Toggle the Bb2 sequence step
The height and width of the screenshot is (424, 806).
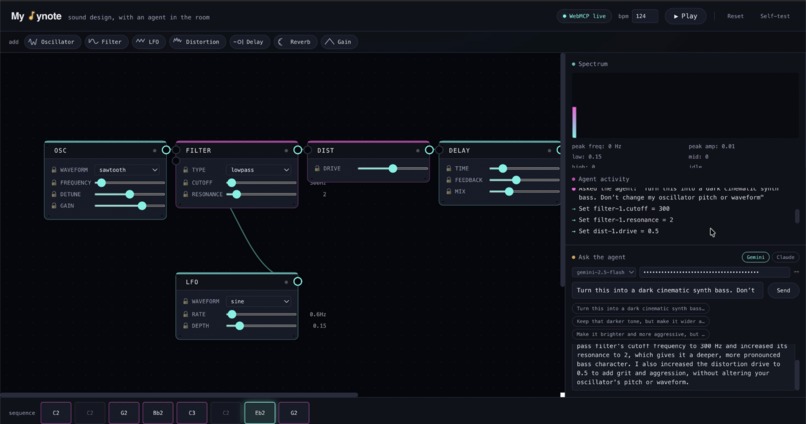click(x=158, y=413)
